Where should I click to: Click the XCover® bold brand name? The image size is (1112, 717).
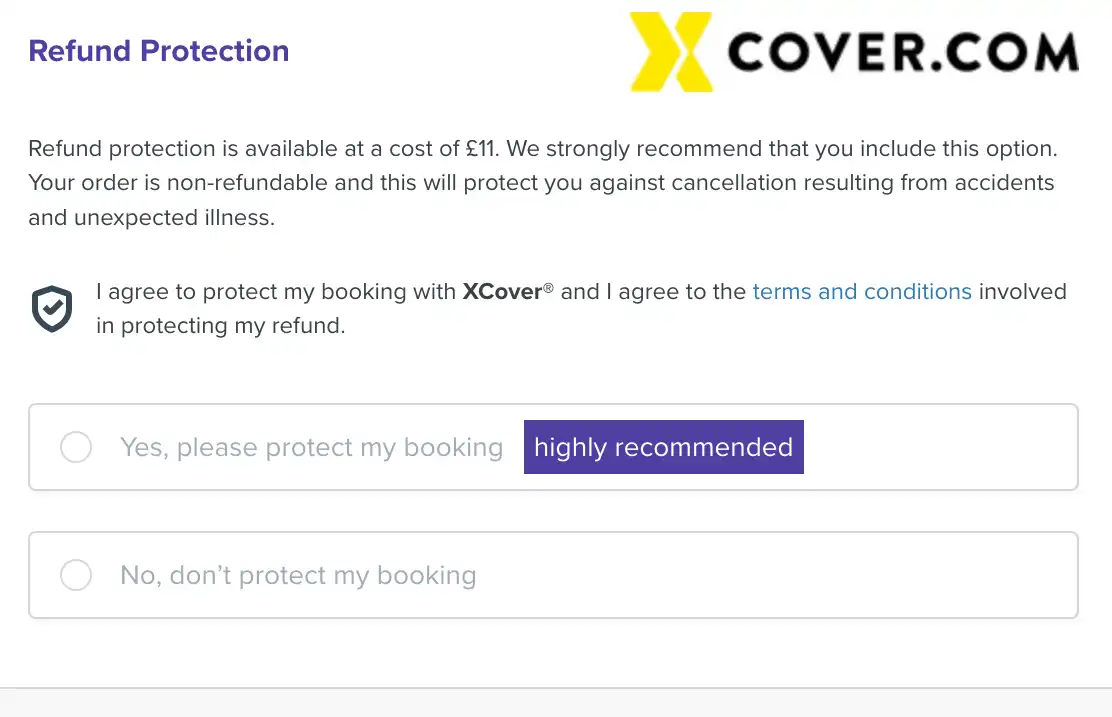point(503,291)
